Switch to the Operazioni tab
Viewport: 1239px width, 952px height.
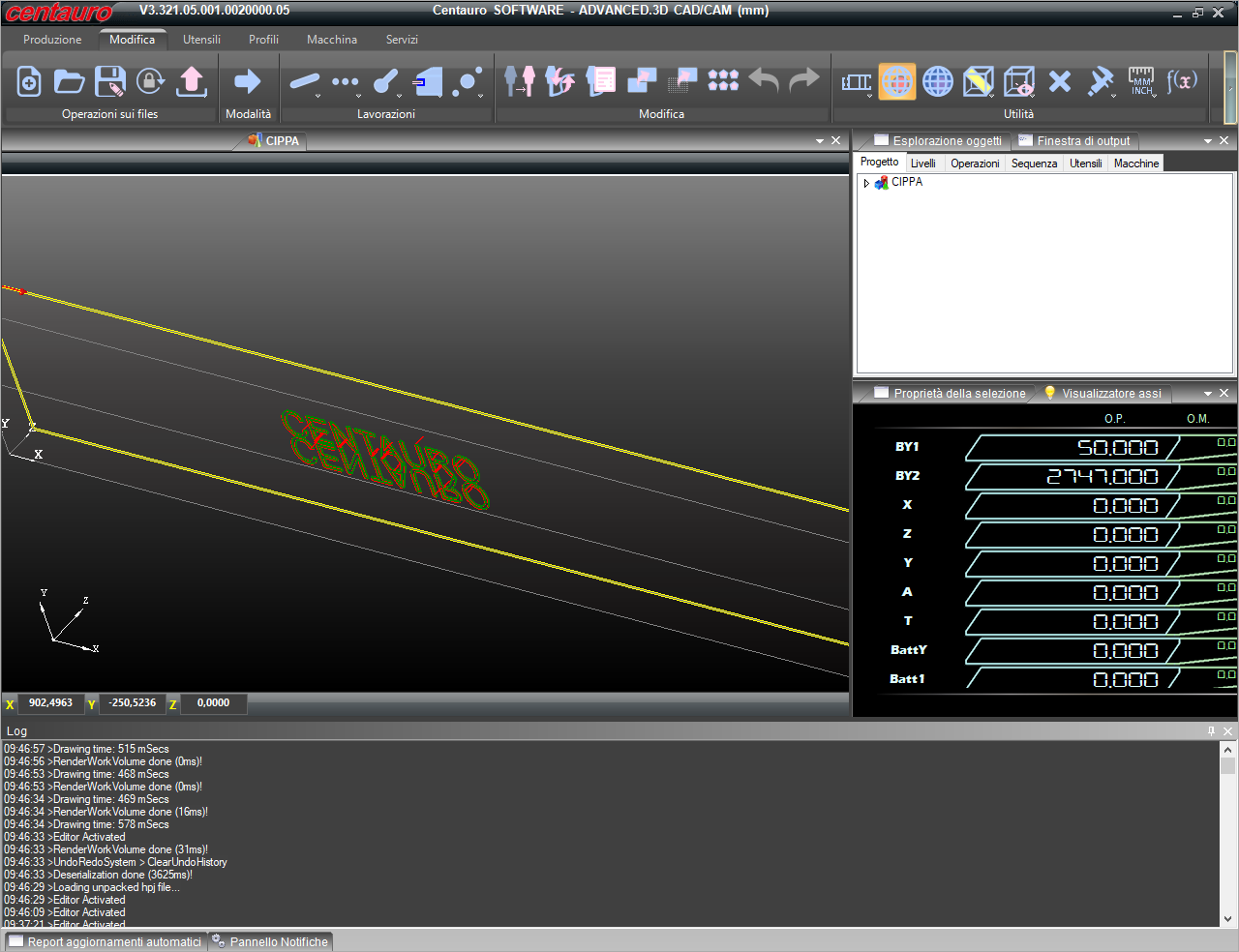[975, 164]
